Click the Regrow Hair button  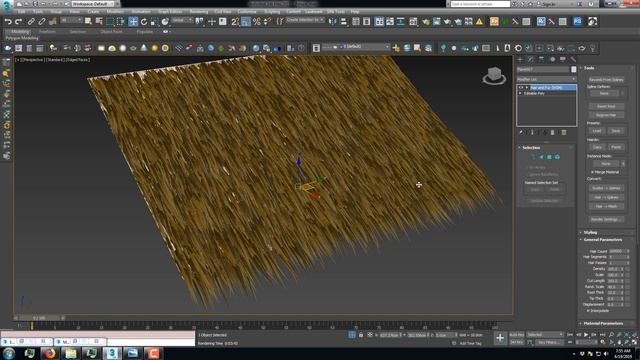click(x=606, y=115)
